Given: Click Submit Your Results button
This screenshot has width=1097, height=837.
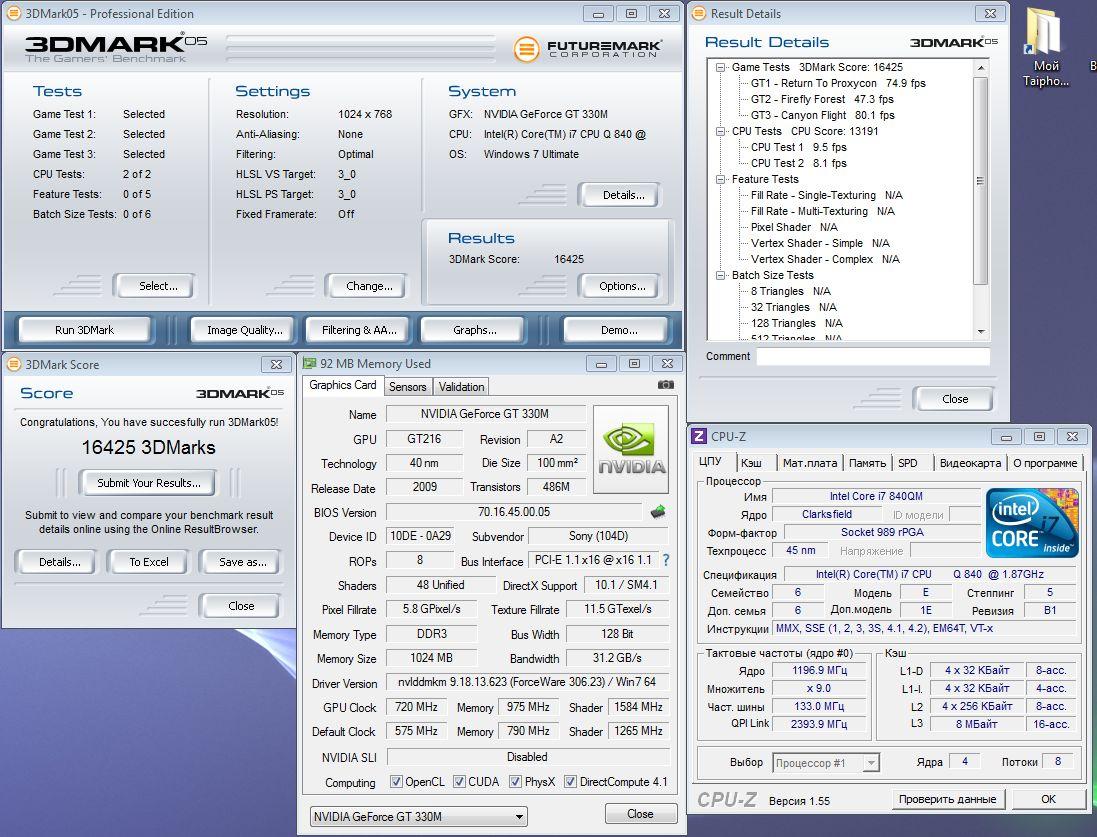Looking at the screenshot, I should click(x=148, y=482).
